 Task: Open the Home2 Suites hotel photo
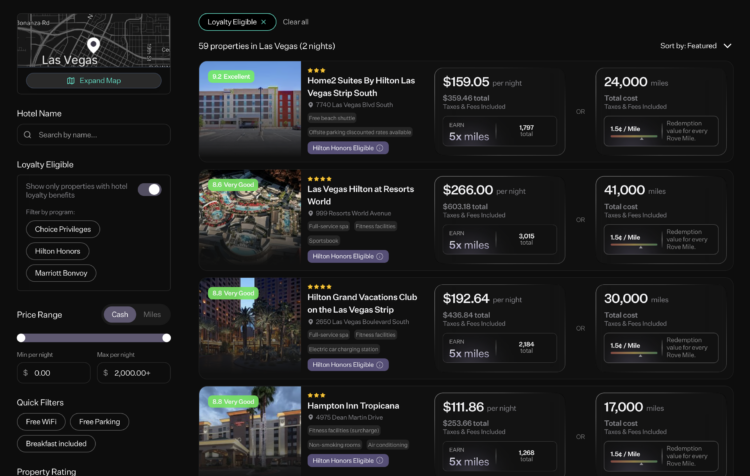coord(250,111)
